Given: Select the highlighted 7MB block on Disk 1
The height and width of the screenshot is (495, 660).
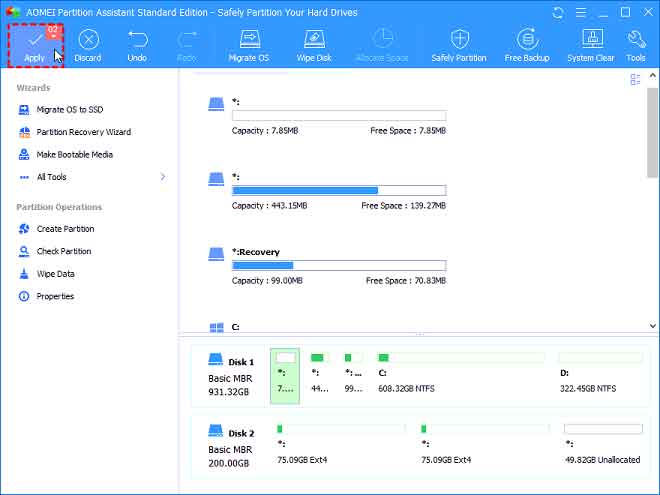Looking at the screenshot, I should tap(285, 376).
